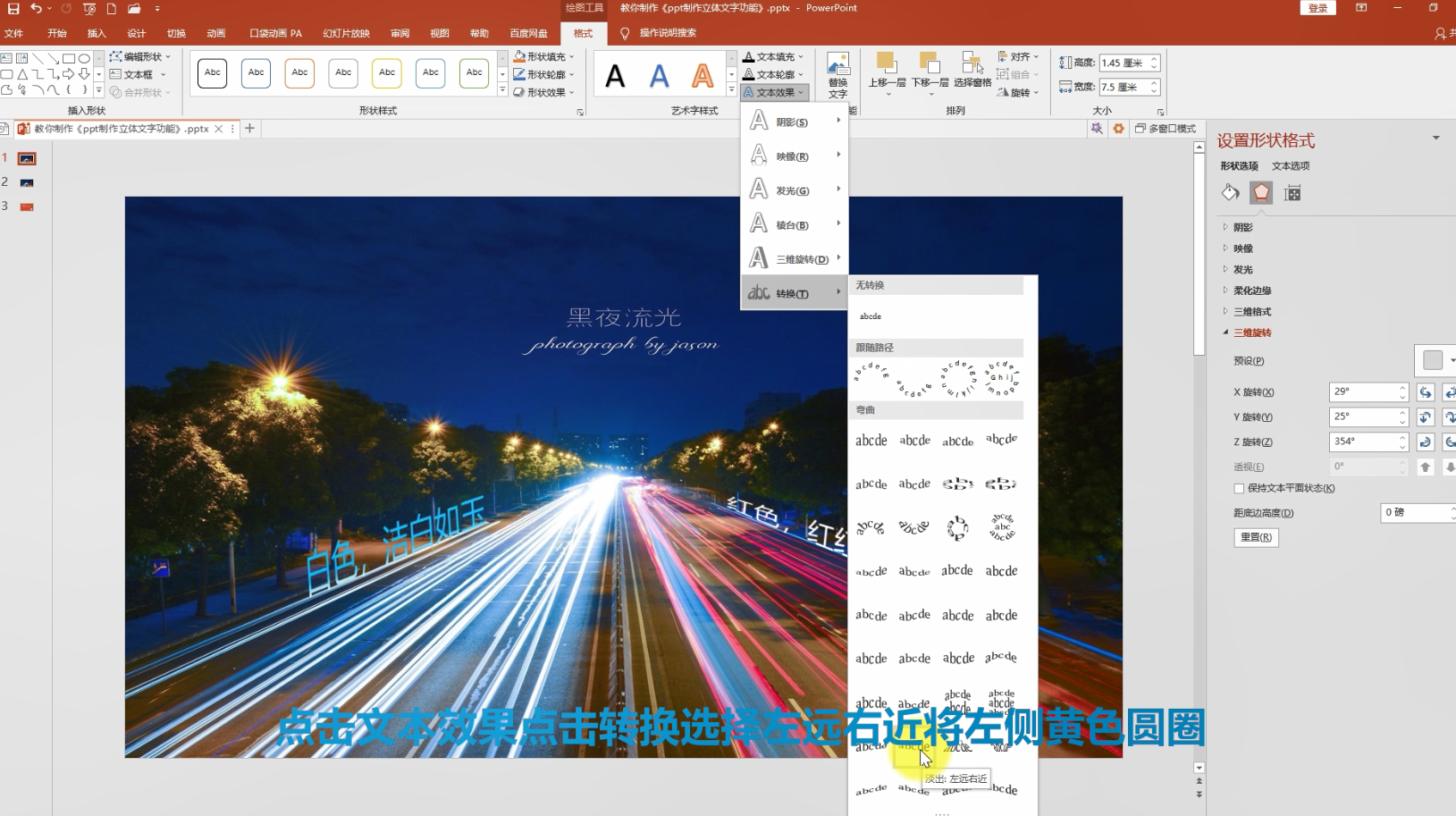The image size is (1456, 816).
Task: Select the green outlined Abc shape style
Action: tap(474, 72)
